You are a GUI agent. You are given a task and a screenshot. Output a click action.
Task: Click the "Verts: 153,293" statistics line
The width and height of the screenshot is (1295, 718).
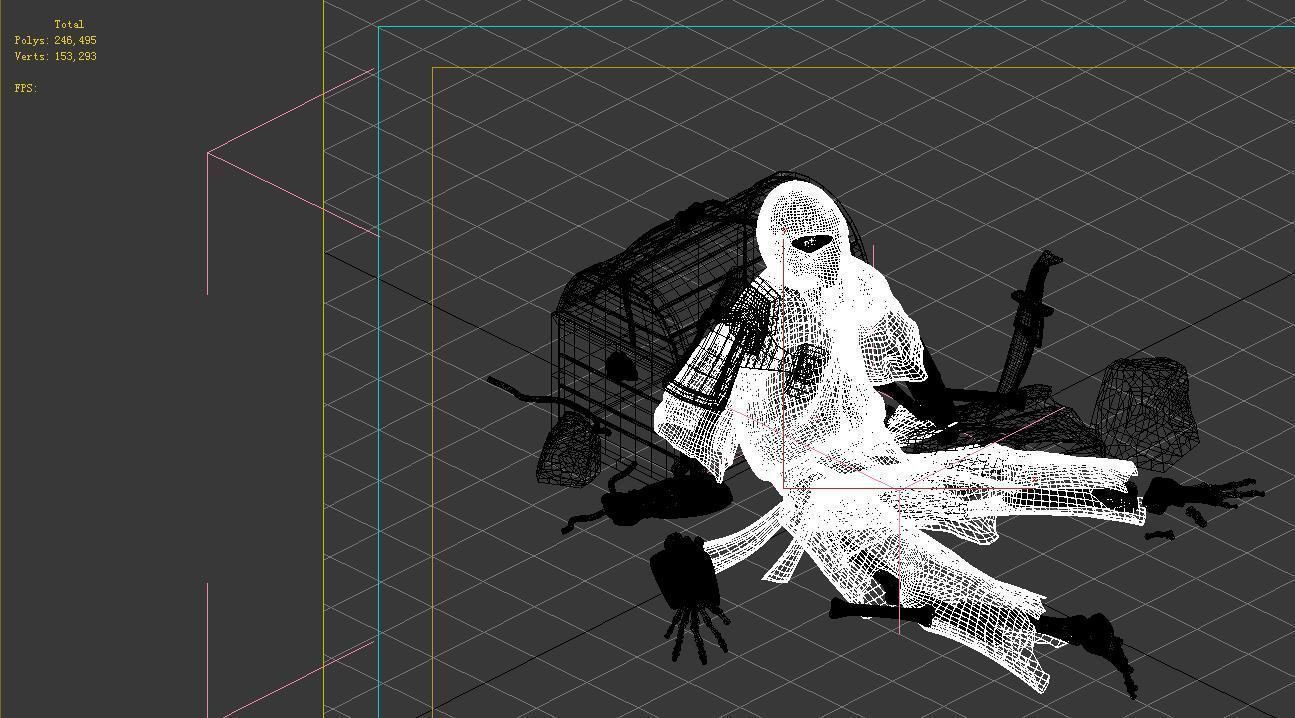[56, 56]
